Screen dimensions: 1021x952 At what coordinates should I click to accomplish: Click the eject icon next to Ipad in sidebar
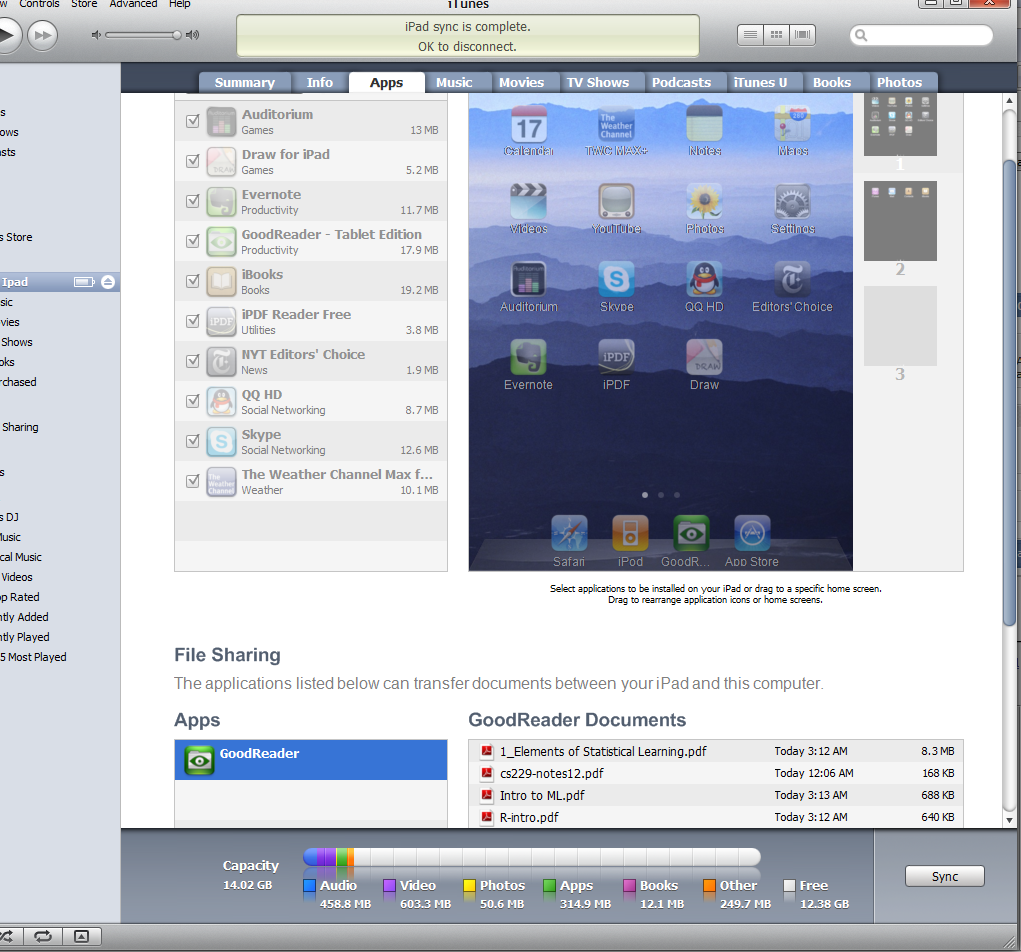coord(108,282)
